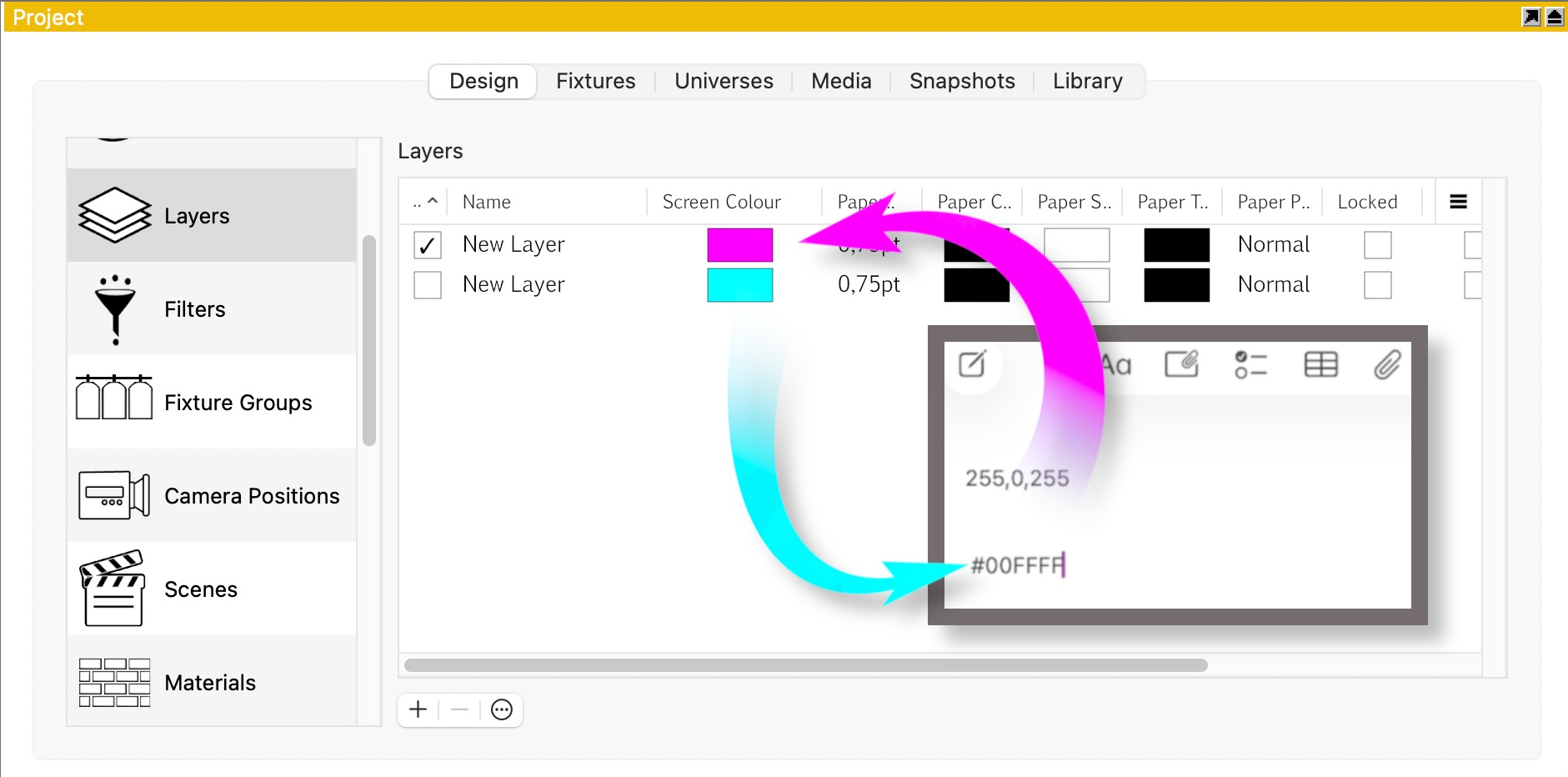Viewport: 1568px width, 777px height.
Task: Open the table column options menu
Action: [1458, 202]
